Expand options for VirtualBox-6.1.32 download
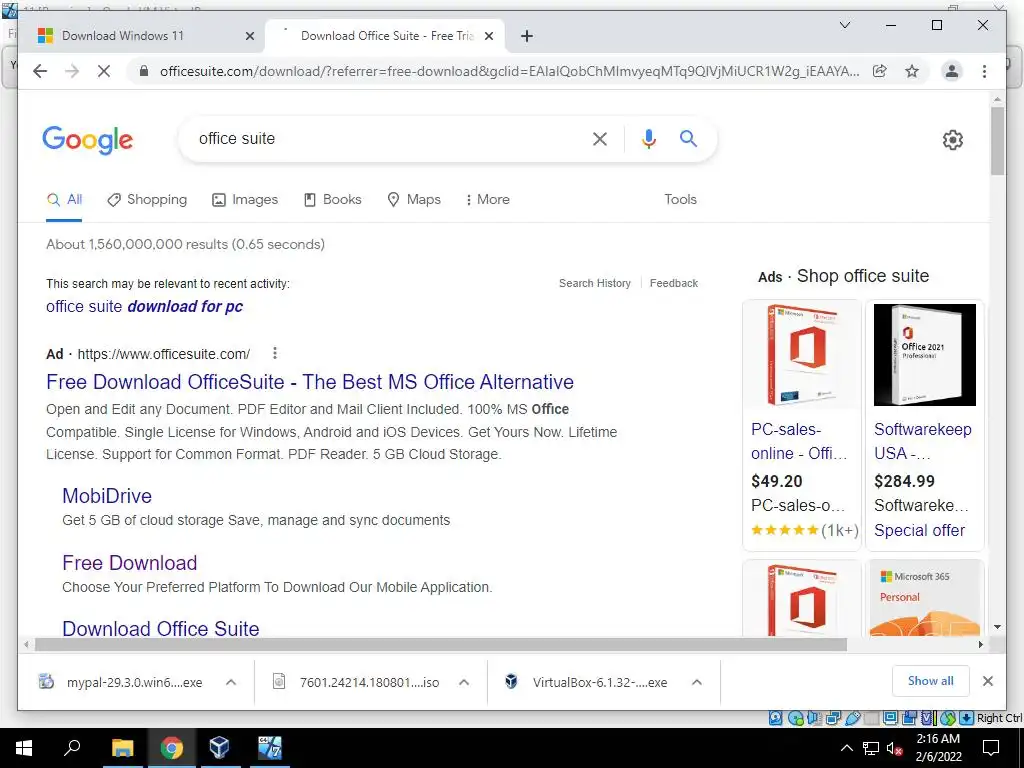This screenshot has height=768, width=1024. click(x=697, y=682)
